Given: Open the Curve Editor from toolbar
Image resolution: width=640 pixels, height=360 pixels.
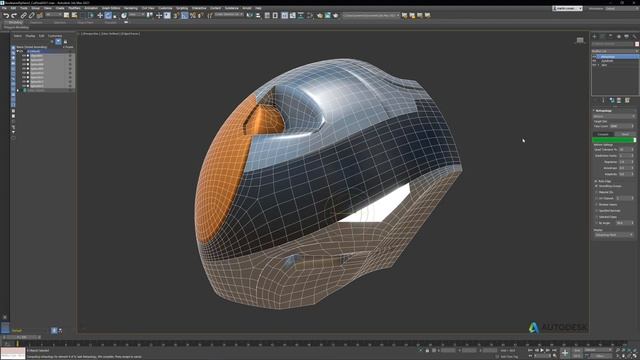Looking at the screenshot, I should tap(293, 16).
